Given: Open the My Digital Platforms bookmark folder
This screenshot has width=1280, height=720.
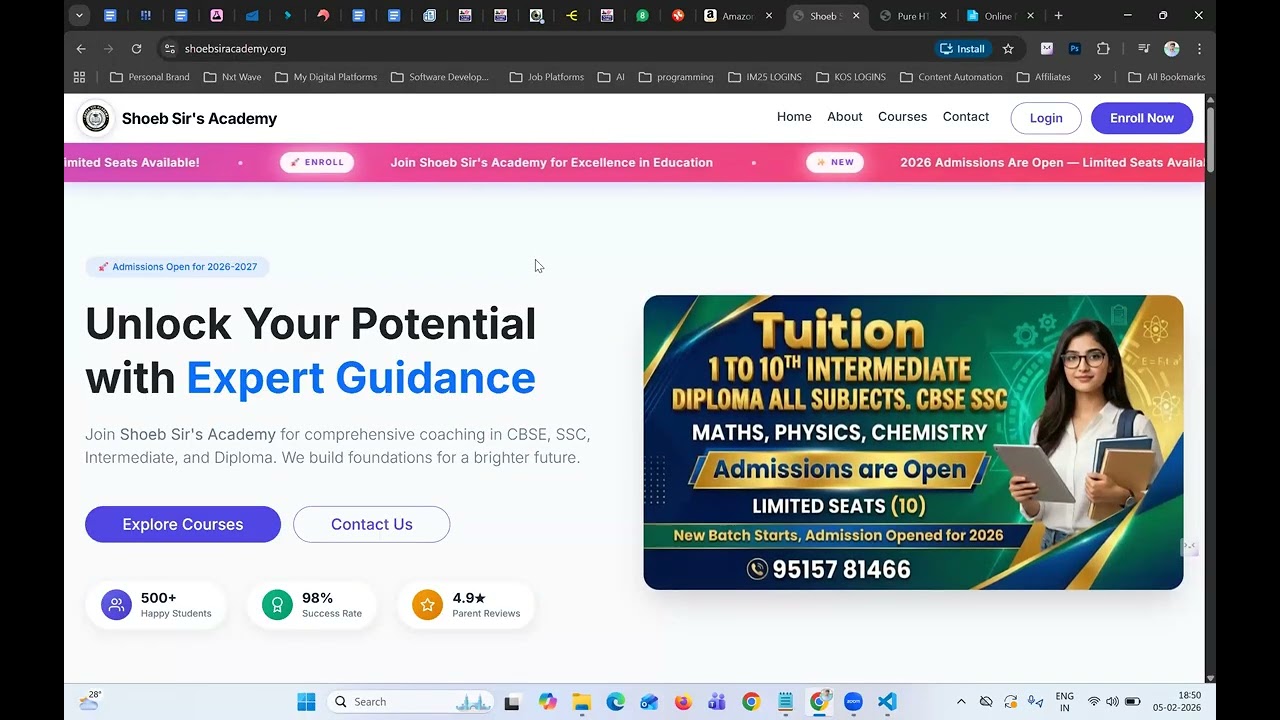Looking at the screenshot, I should click(x=326, y=77).
